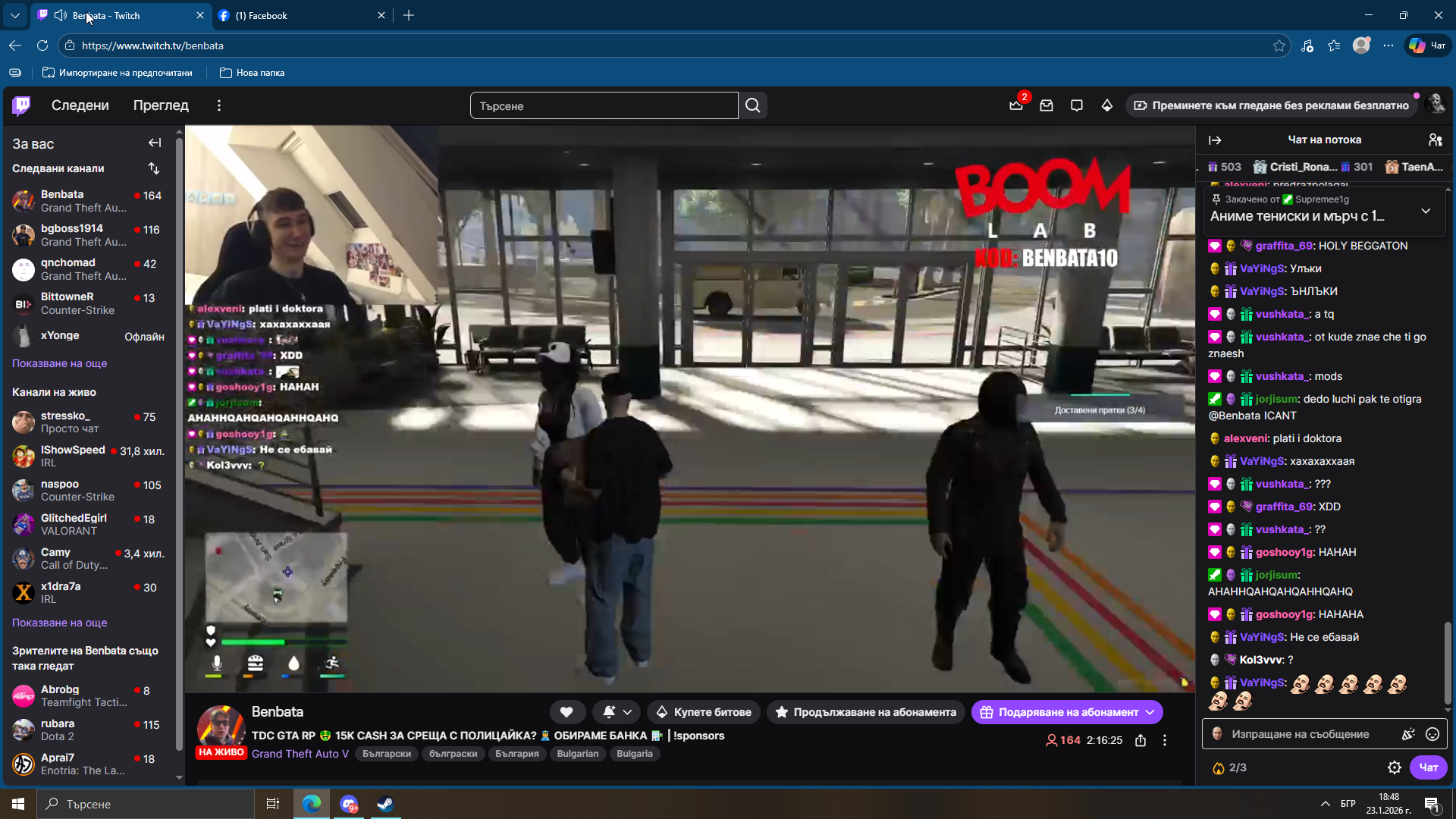Collapse the left sidebar with arrow
Image resolution: width=1456 pixels, height=819 pixels.
(x=155, y=143)
